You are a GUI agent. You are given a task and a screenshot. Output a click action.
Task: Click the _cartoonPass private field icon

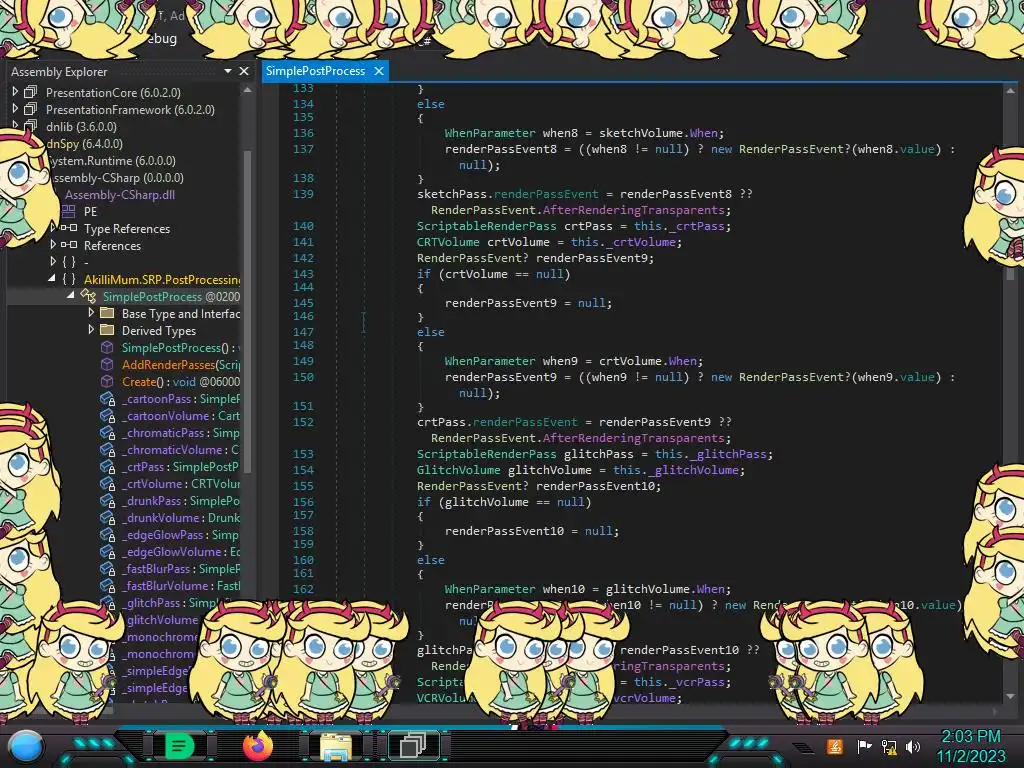coord(107,398)
